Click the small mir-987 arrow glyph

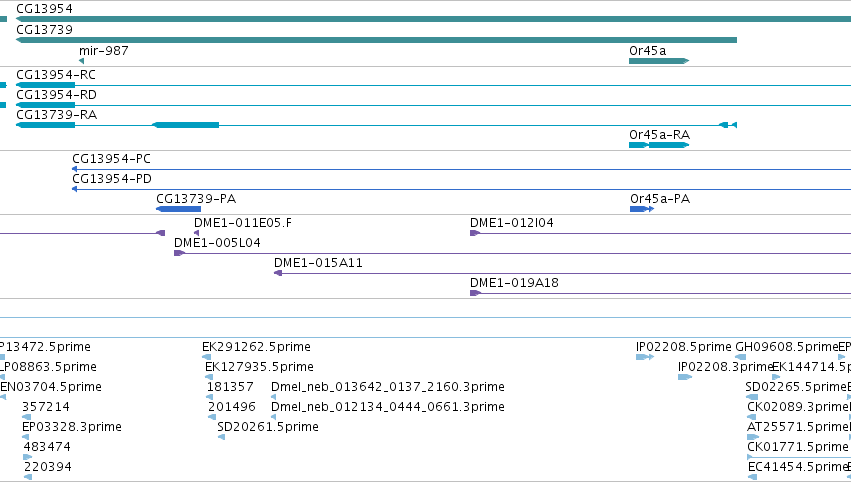(x=81, y=61)
